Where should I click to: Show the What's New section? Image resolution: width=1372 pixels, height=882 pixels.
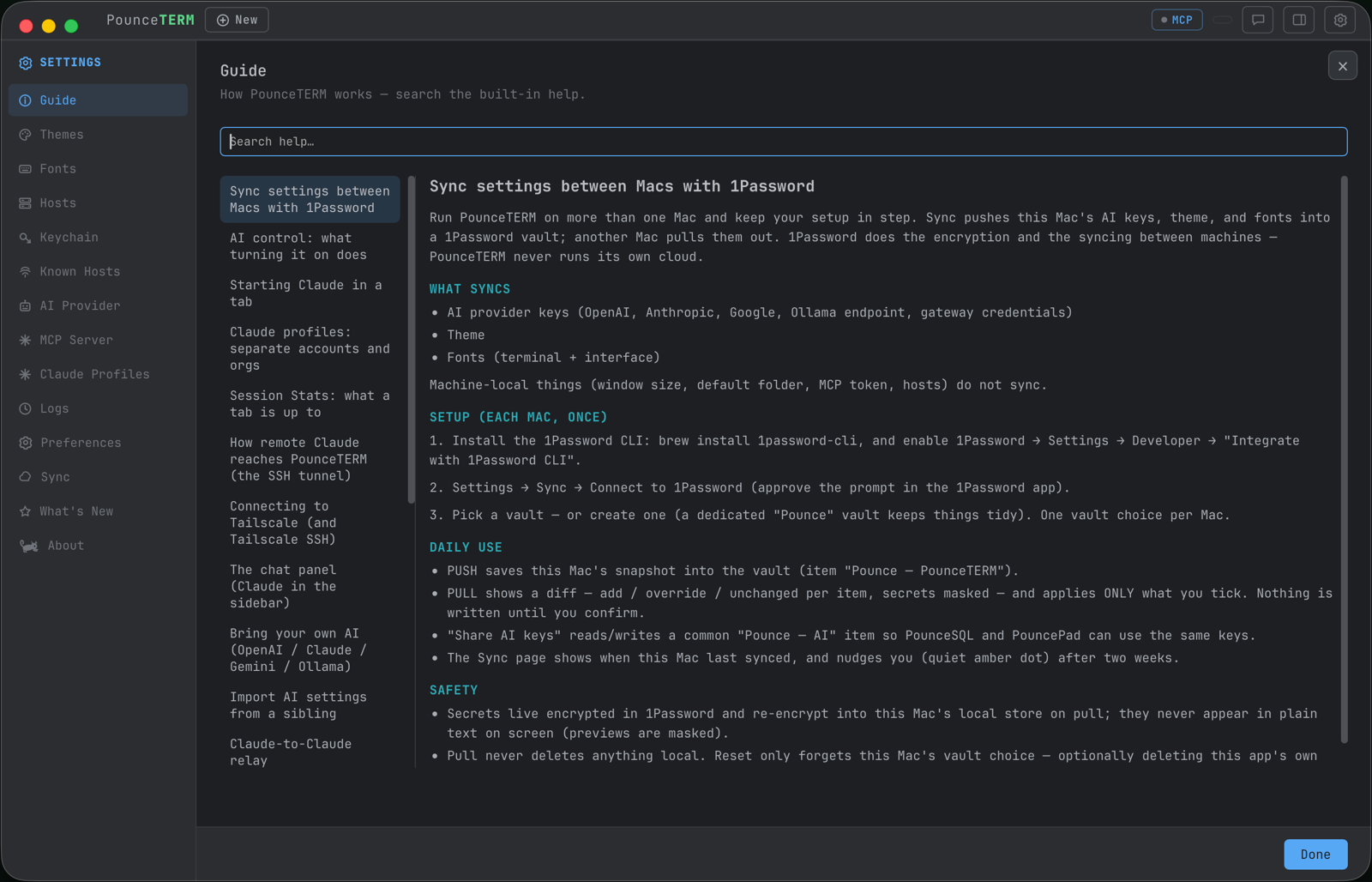click(x=98, y=511)
